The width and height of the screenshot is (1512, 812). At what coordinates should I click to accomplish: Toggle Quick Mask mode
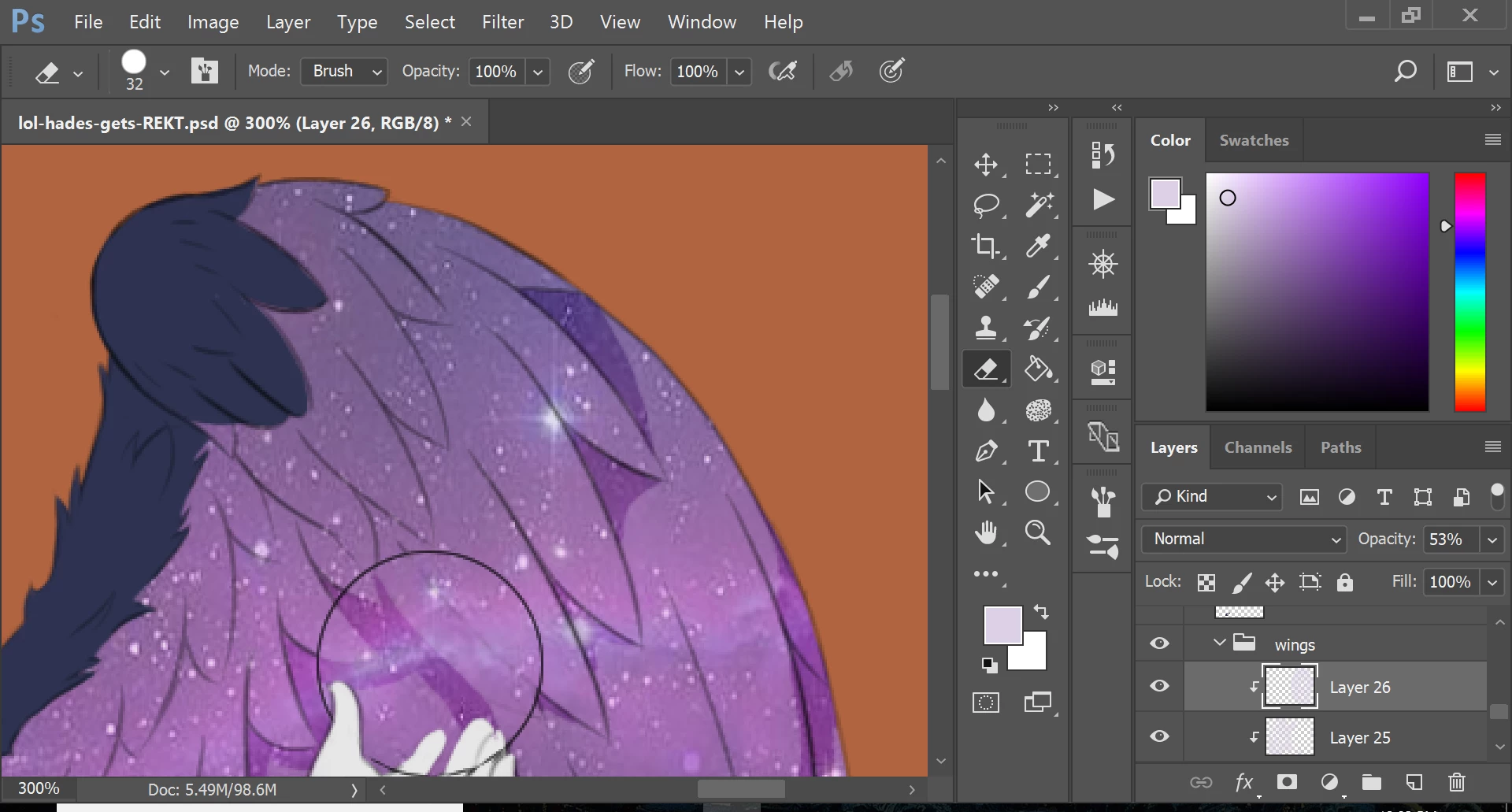pos(986,703)
